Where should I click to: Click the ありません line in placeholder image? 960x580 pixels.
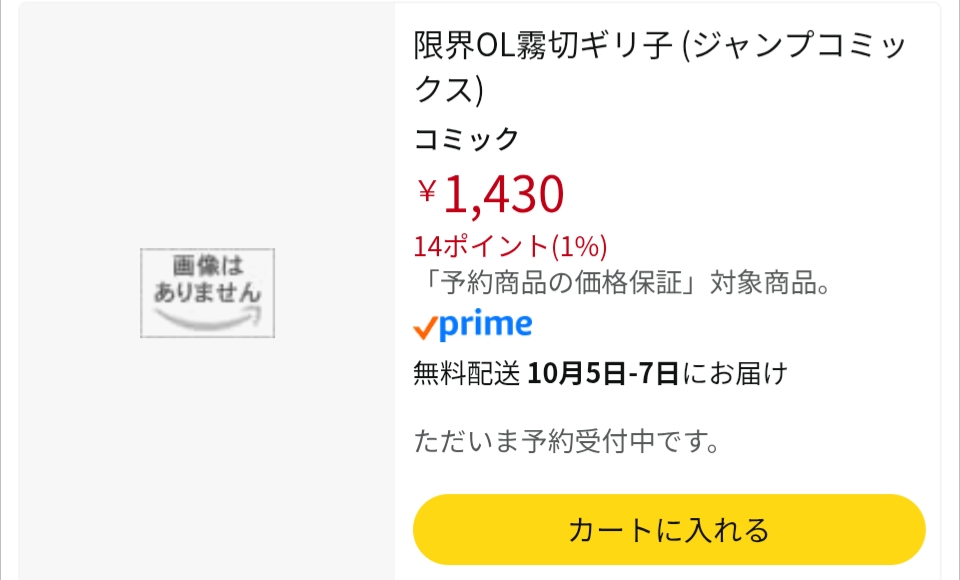207,293
